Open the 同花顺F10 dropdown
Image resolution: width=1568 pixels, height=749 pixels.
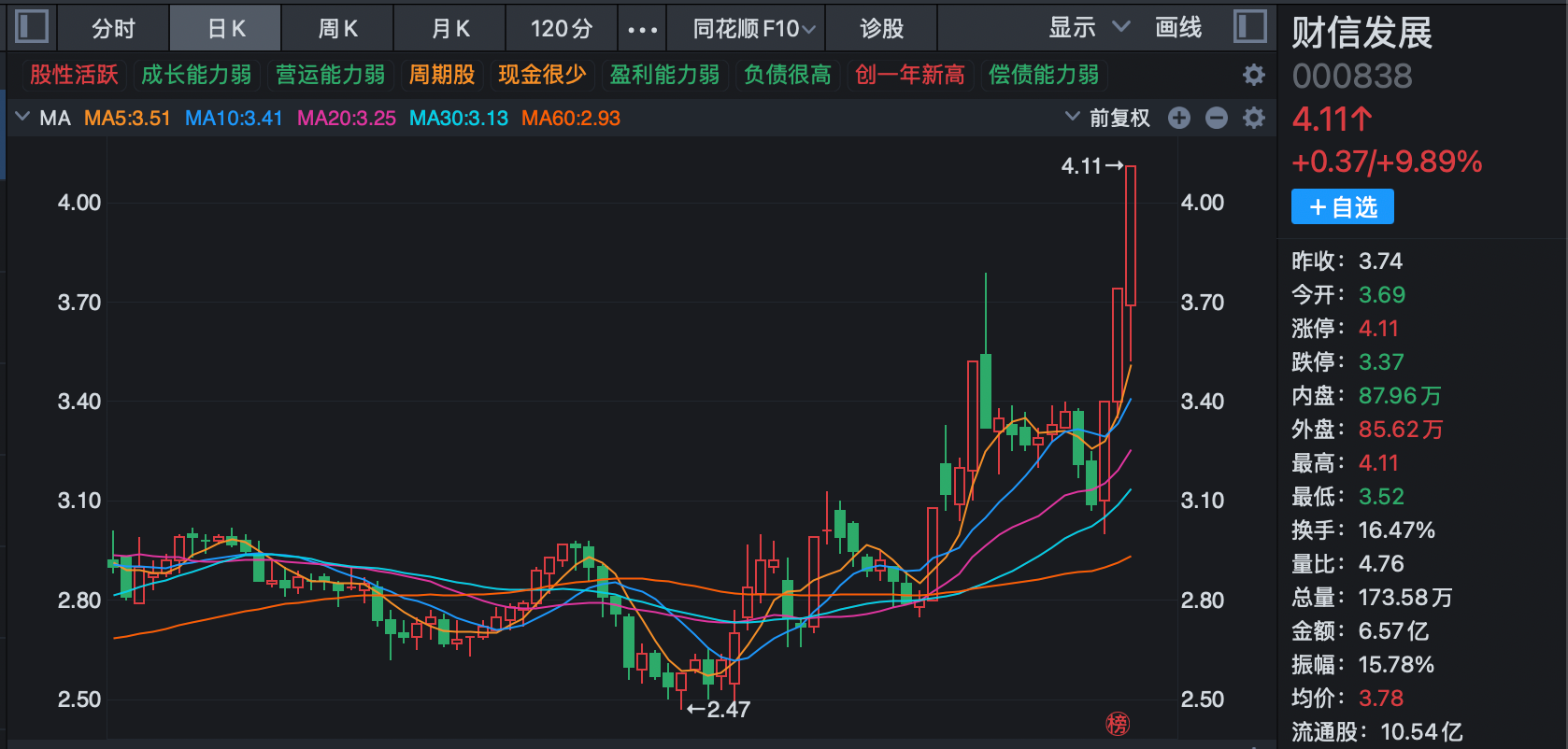point(754,29)
